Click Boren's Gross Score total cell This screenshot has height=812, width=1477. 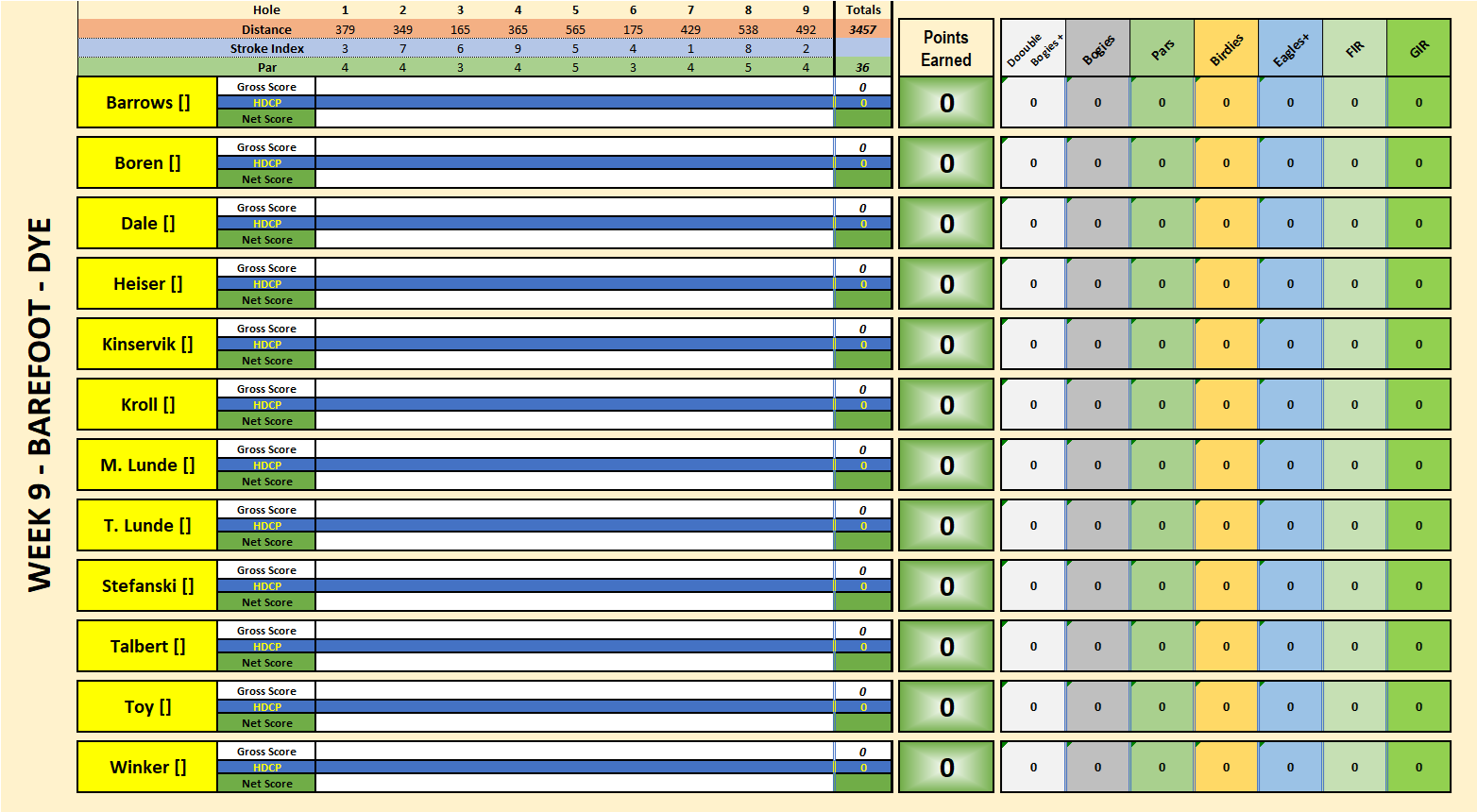pyautogui.click(x=862, y=147)
